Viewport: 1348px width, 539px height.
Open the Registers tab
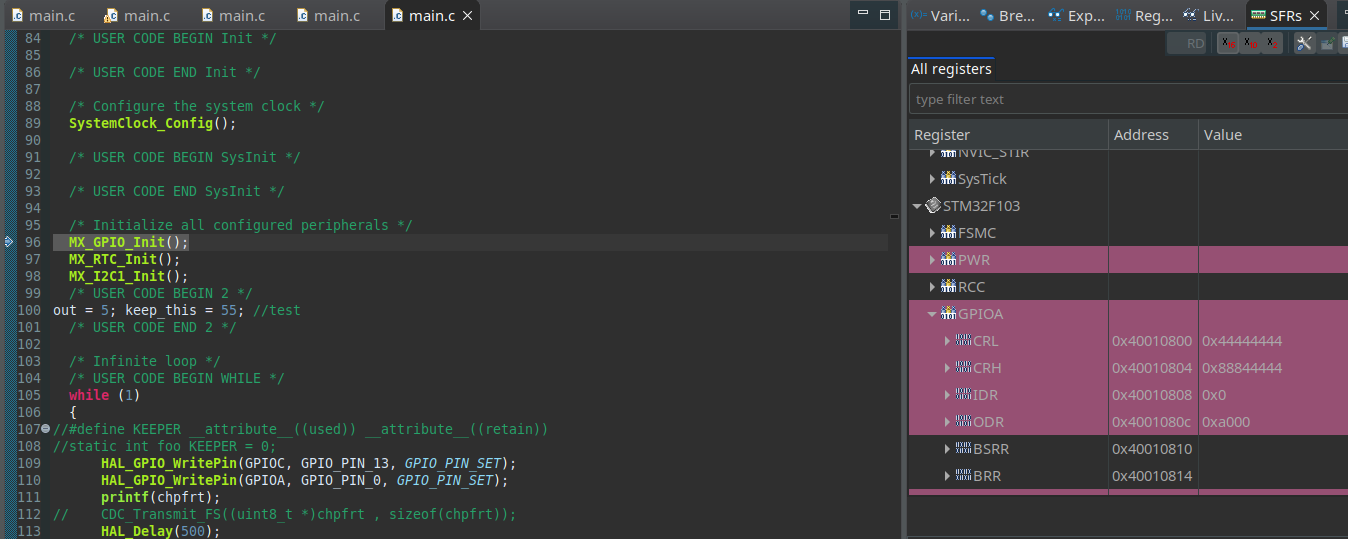tap(1145, 15)
